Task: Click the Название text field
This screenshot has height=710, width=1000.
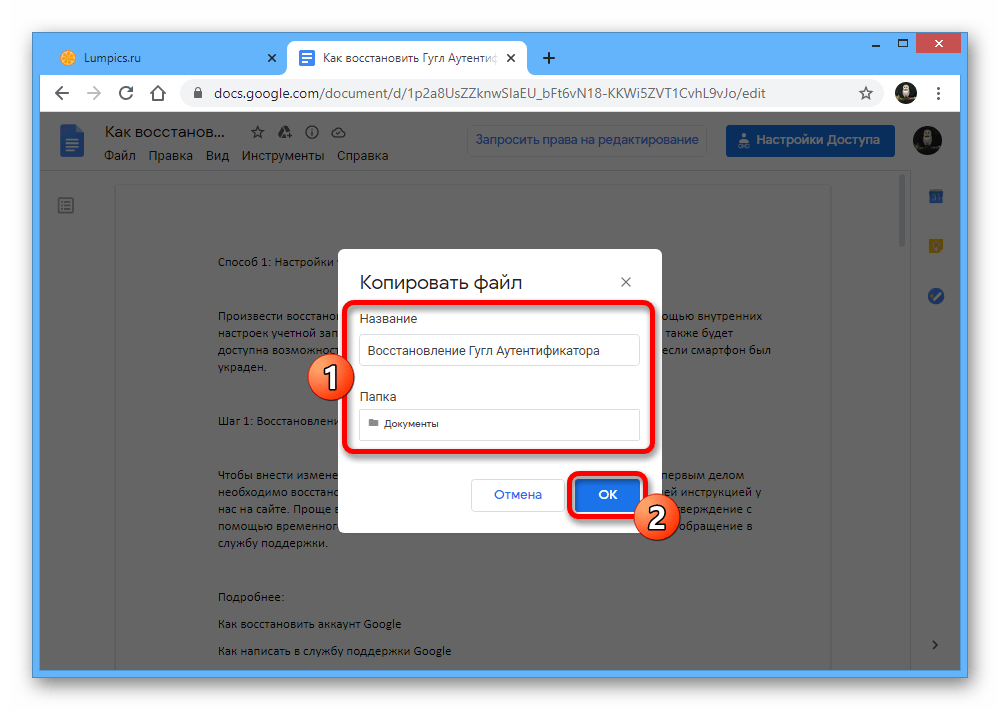Action: (x=499, y=351)
